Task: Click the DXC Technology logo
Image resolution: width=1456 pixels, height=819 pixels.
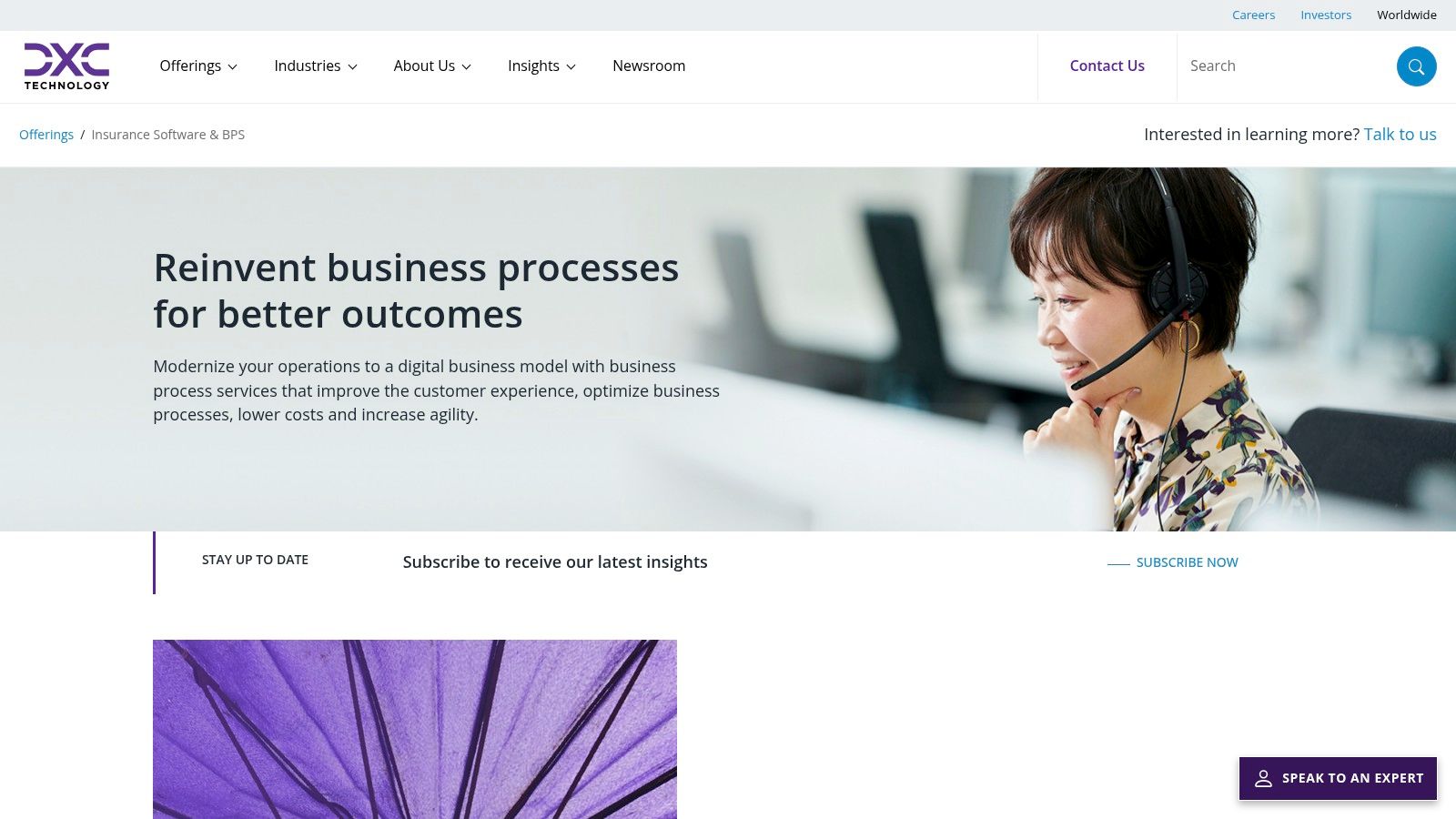Action: coord(66,66)
